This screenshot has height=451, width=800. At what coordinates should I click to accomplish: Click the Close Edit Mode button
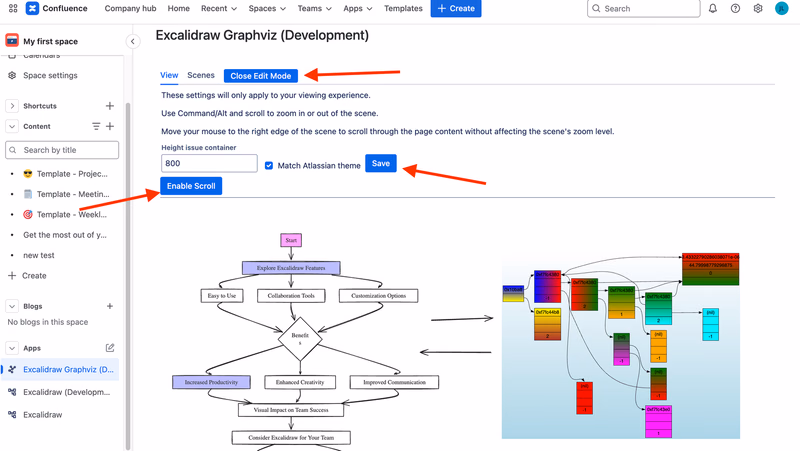261,76
